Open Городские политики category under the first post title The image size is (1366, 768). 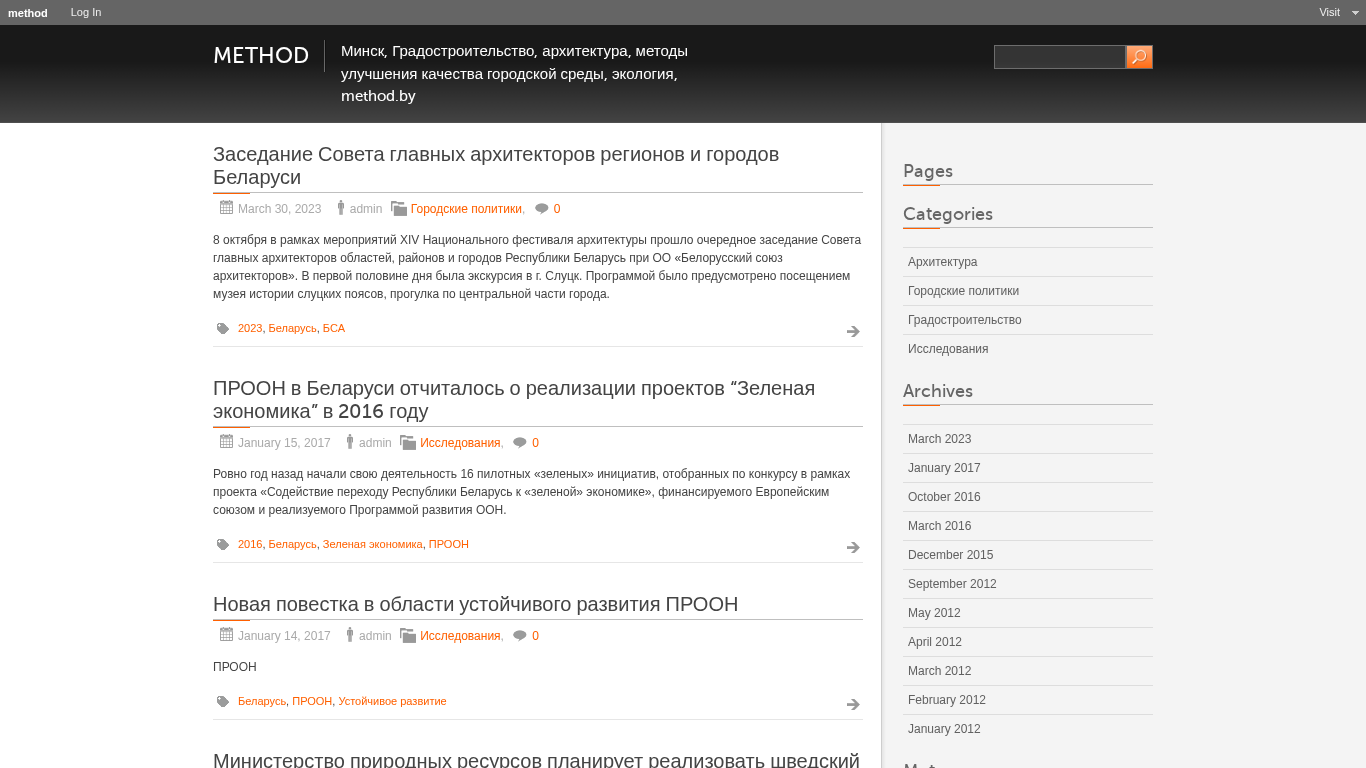coord(466,209)
